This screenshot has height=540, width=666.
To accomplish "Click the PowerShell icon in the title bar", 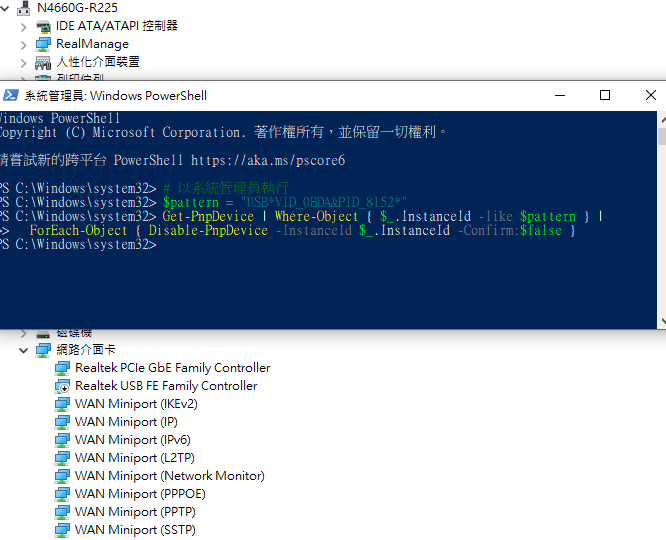I will pos(11,95).
